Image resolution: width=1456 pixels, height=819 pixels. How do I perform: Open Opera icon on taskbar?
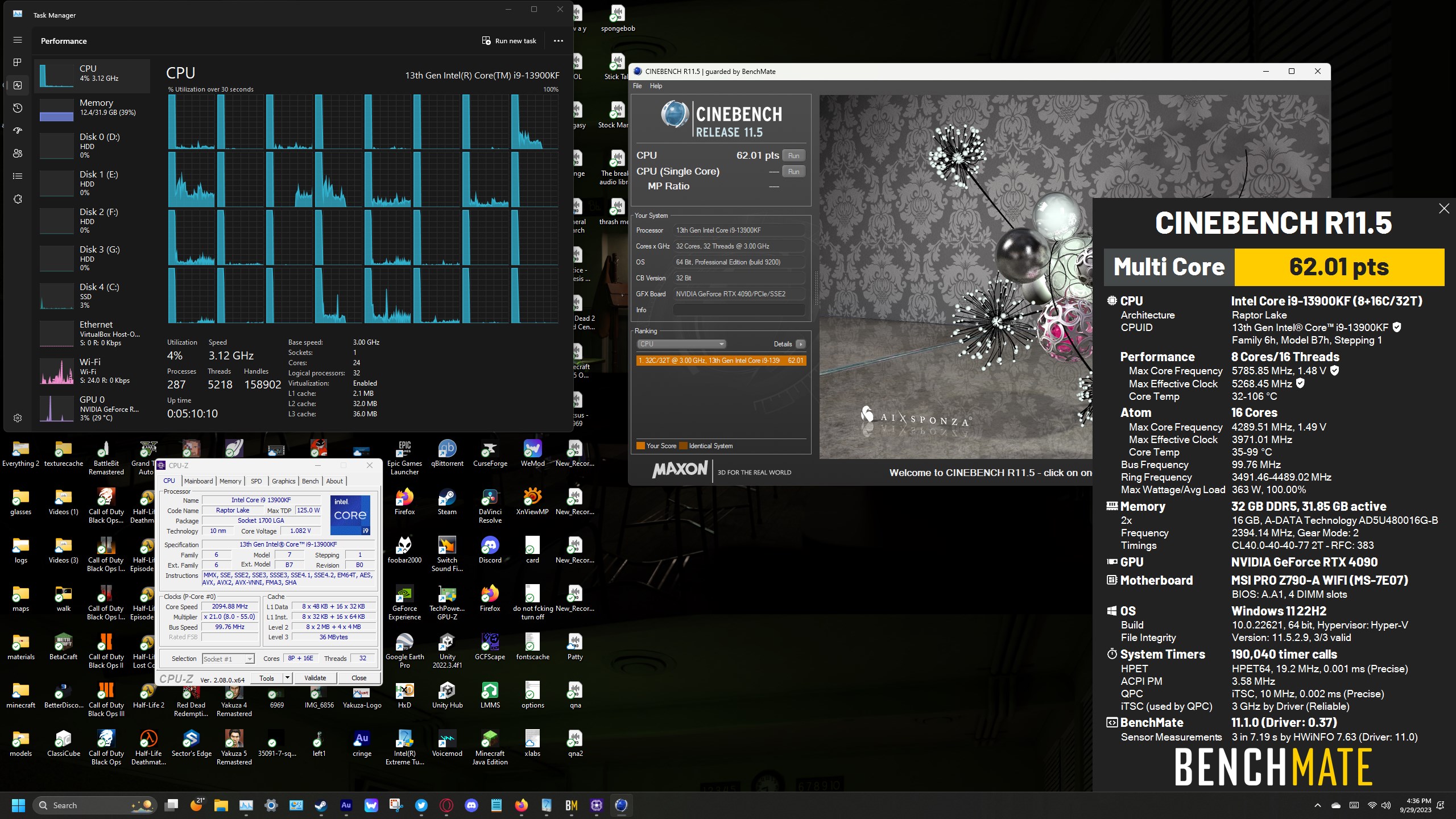click(x=446, y=805)
